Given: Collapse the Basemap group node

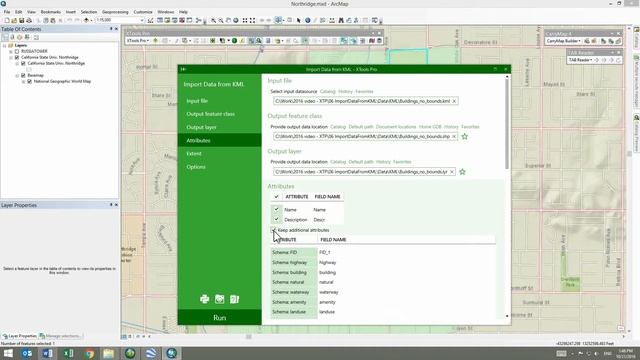Looking at the screenshot, I should click(x=17, y=76).
